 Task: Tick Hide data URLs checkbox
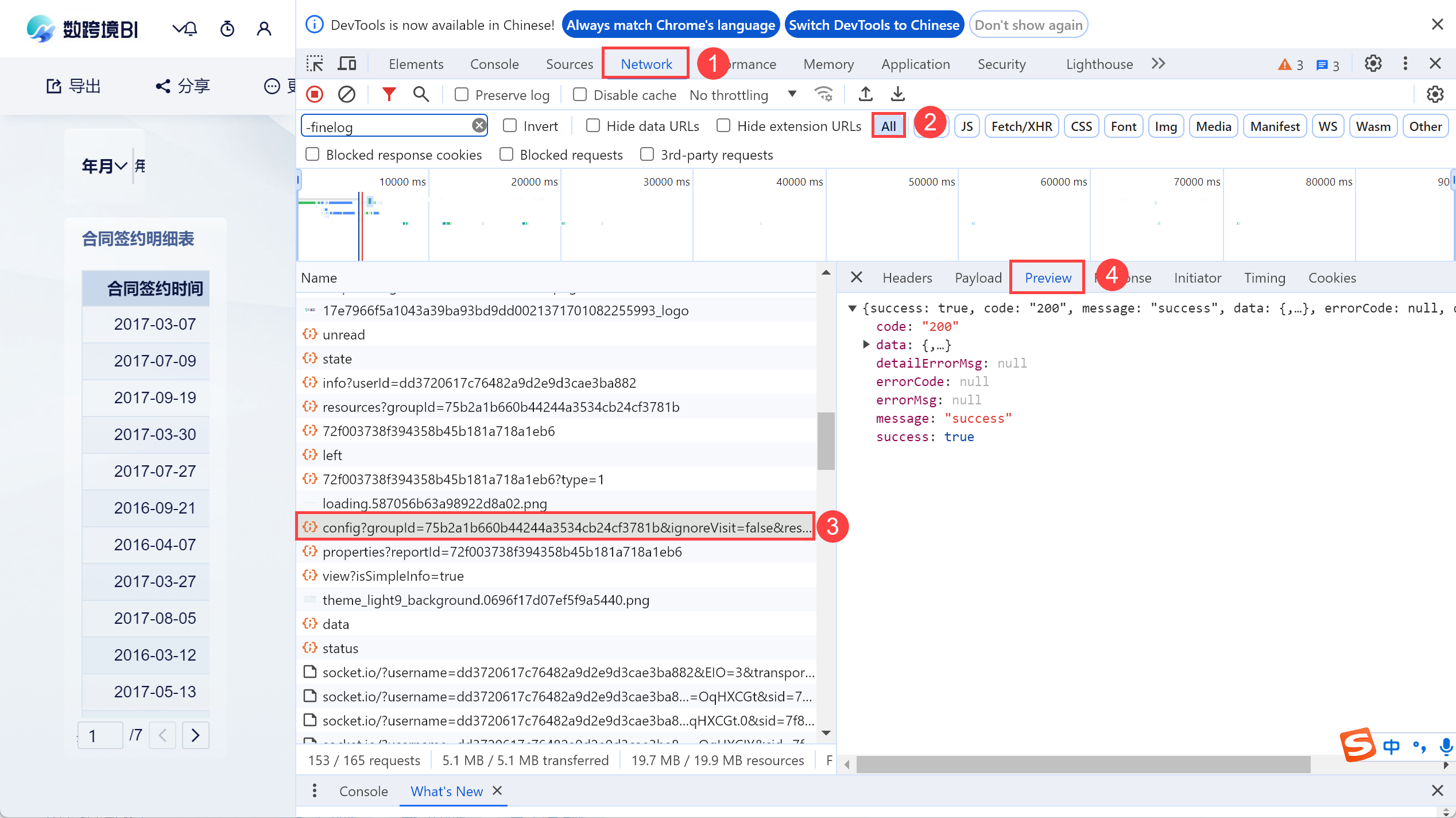pos(593,126)
